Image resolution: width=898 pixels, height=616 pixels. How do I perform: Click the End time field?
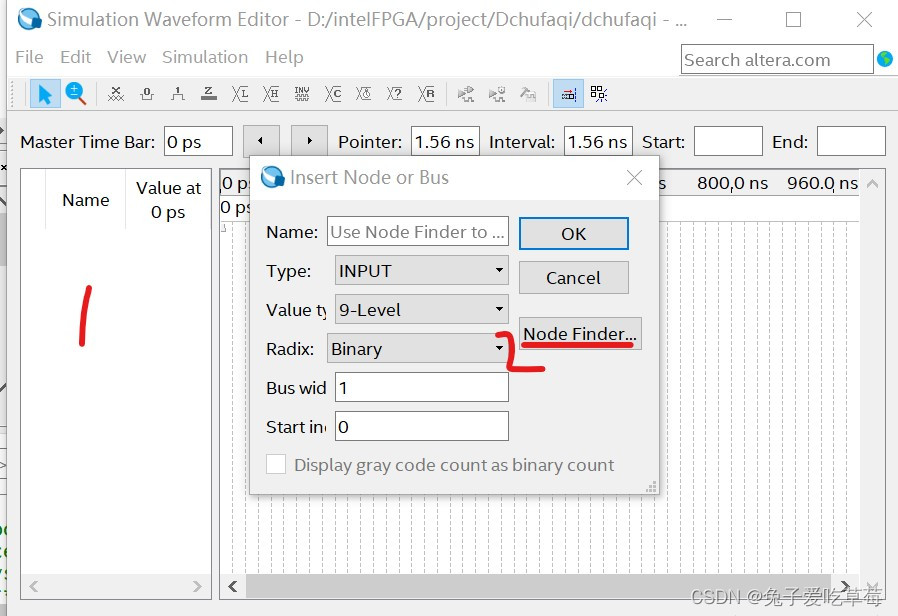pos(851,141)
